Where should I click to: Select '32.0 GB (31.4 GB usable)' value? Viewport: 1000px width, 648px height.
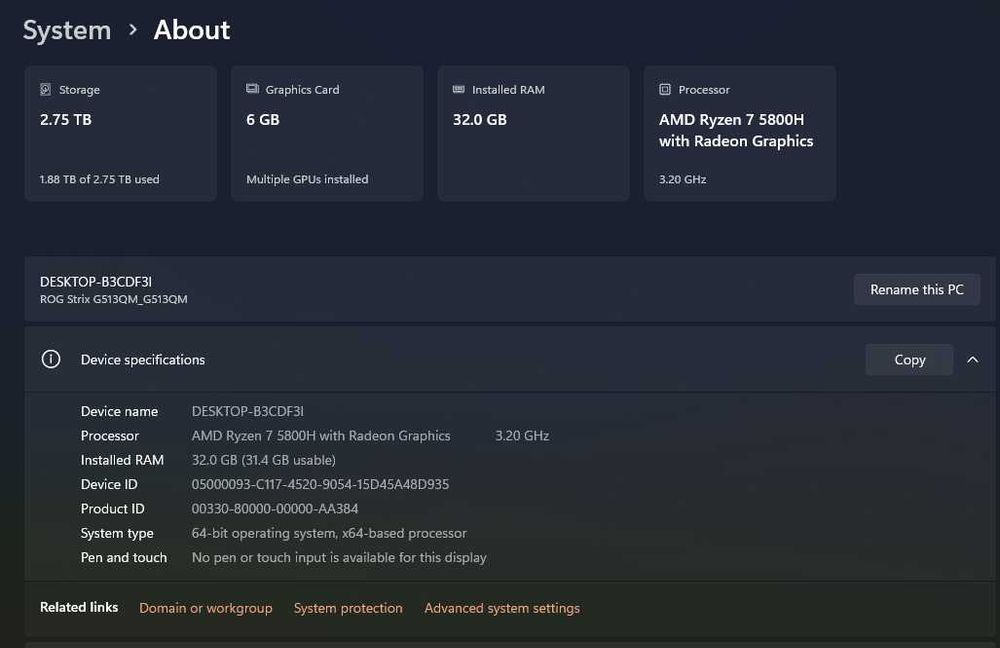(x=263, y=460)
